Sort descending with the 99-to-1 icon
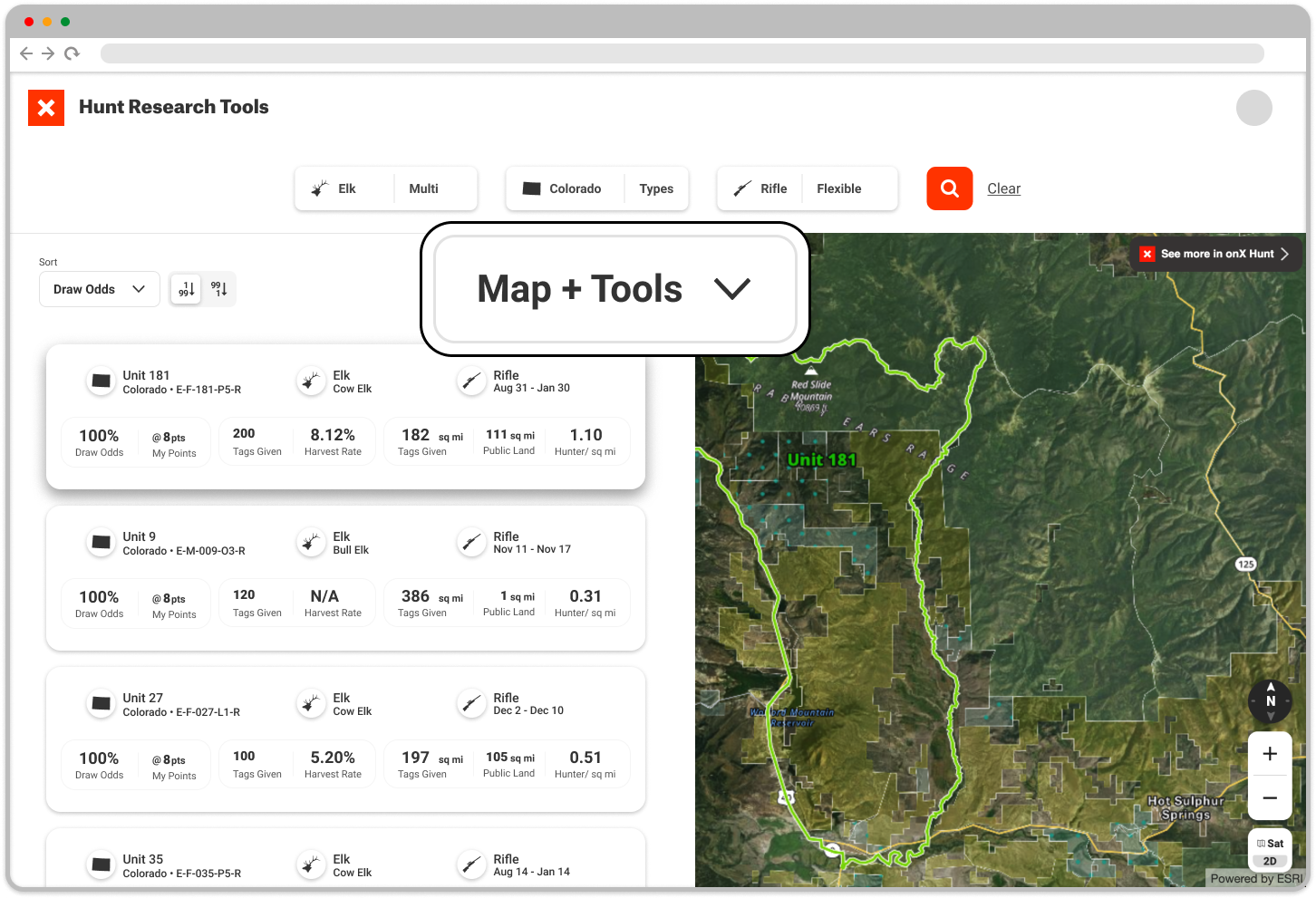 coord(218,289)
